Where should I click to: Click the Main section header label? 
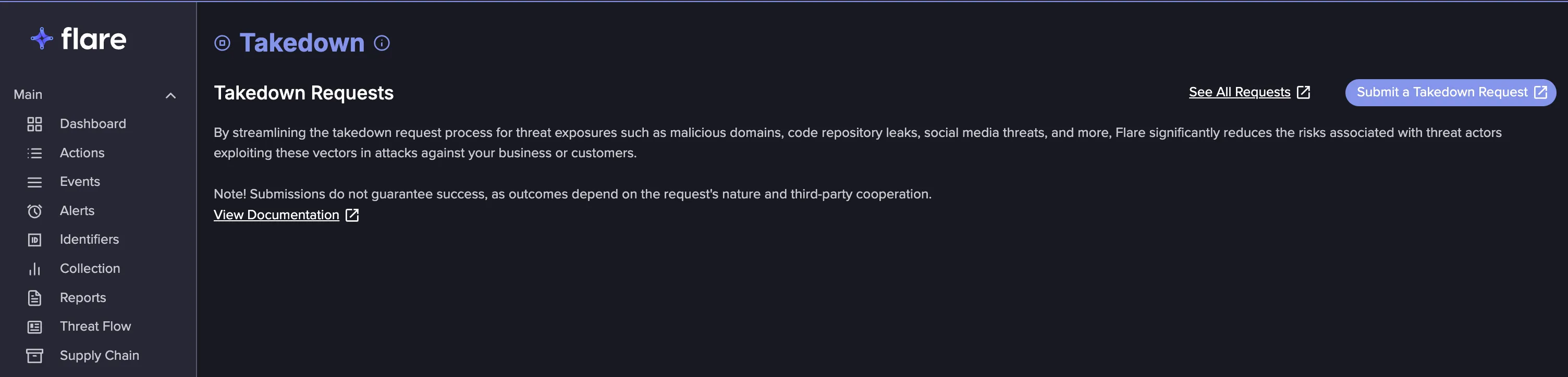pyautogui.click(x=28, y=95)
